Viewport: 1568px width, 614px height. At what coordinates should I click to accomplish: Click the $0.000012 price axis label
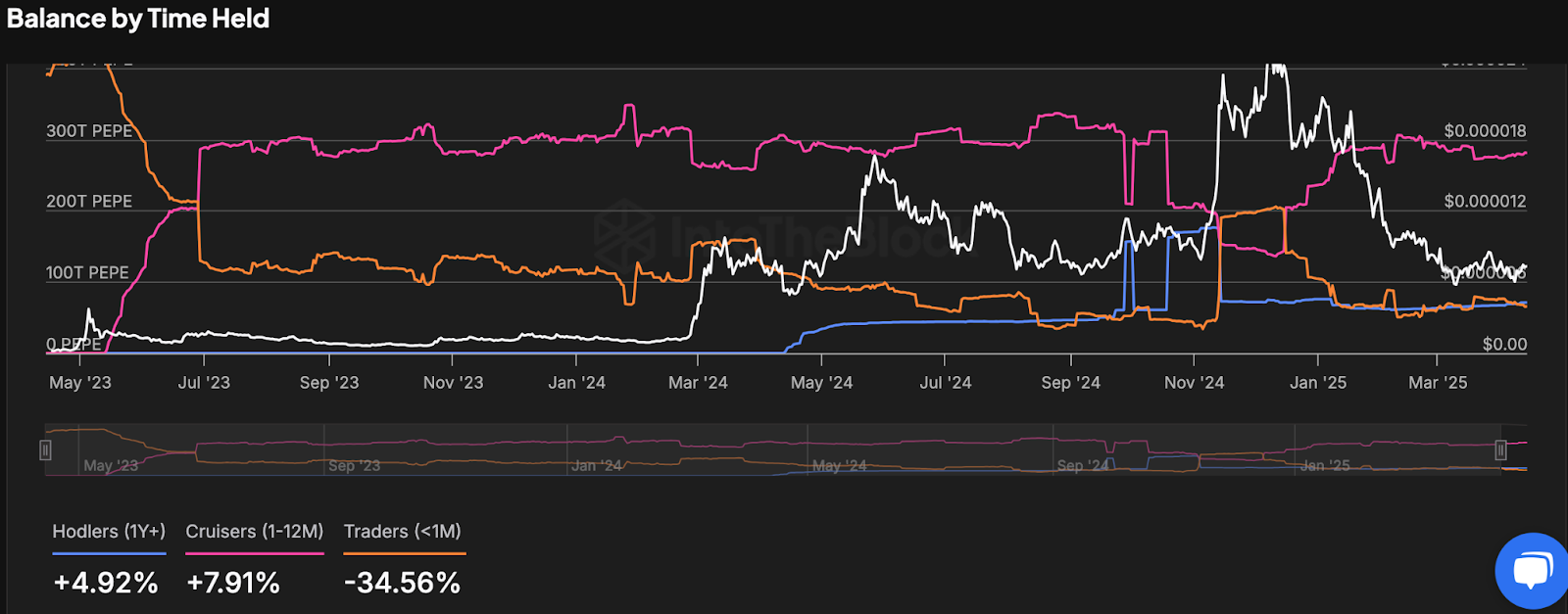point(1485,202)
